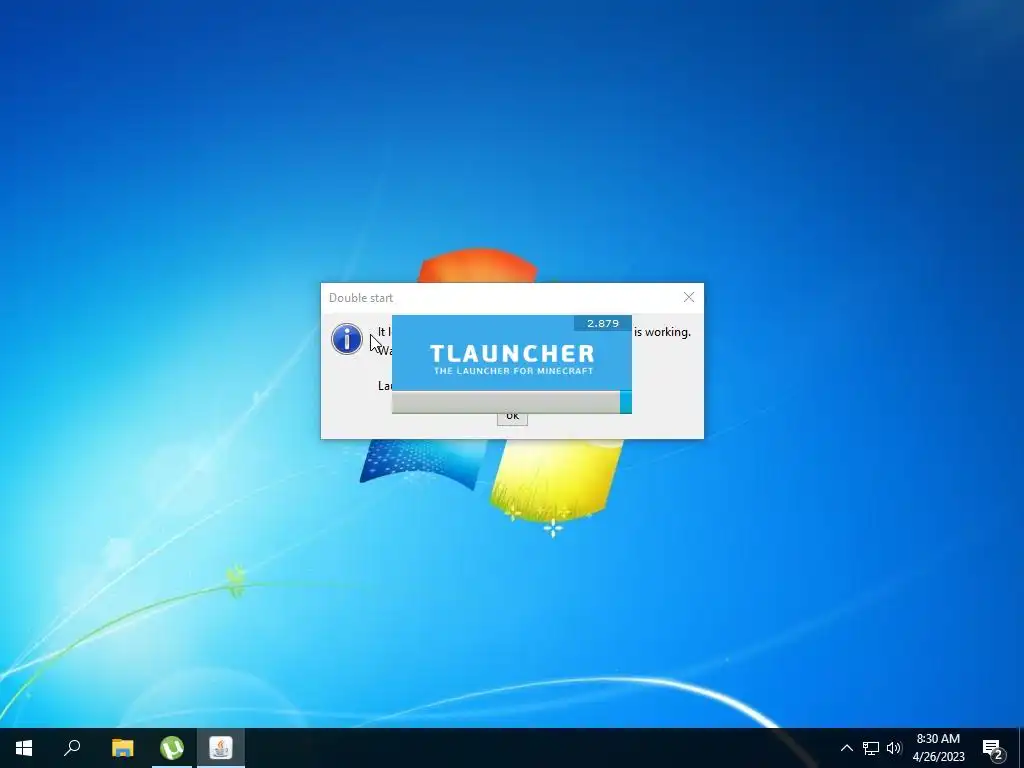Image resolution: width=1024 pixels, height=768 pixels.
Task: Click the TLauncher splash logo
Action: tap(512, 359)
